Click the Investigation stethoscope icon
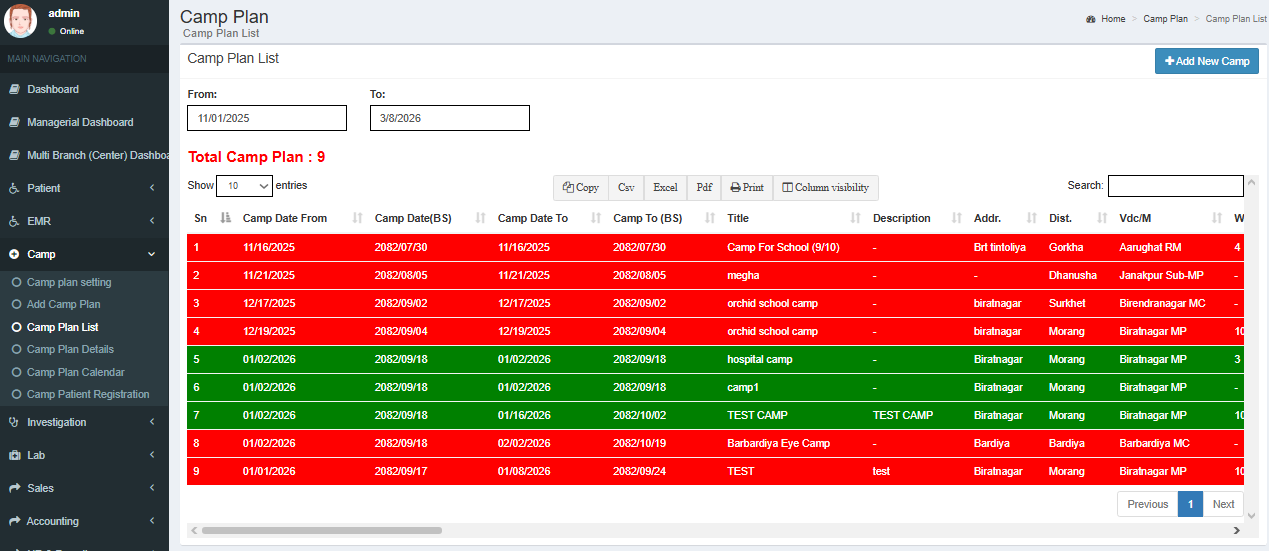Viewport: 1269px width, 551px height. (14, 422)
